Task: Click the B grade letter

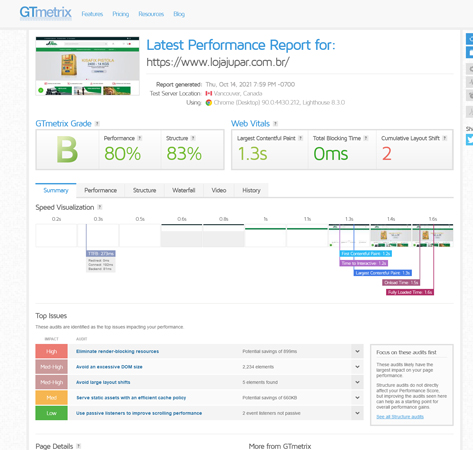Action: (67, 150)
